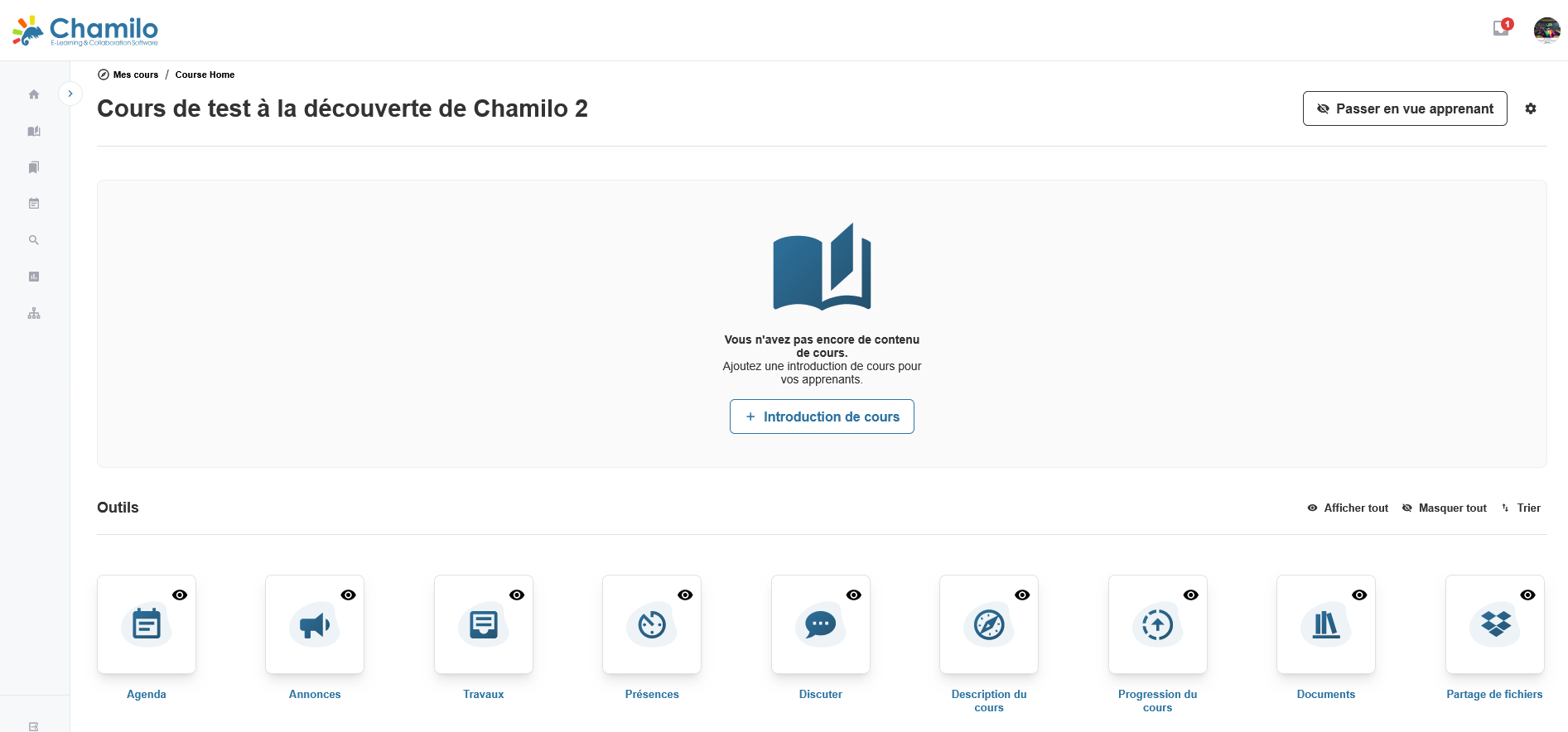
Task: Expand the sidebar with the chevron button
Action: point(70,94)
